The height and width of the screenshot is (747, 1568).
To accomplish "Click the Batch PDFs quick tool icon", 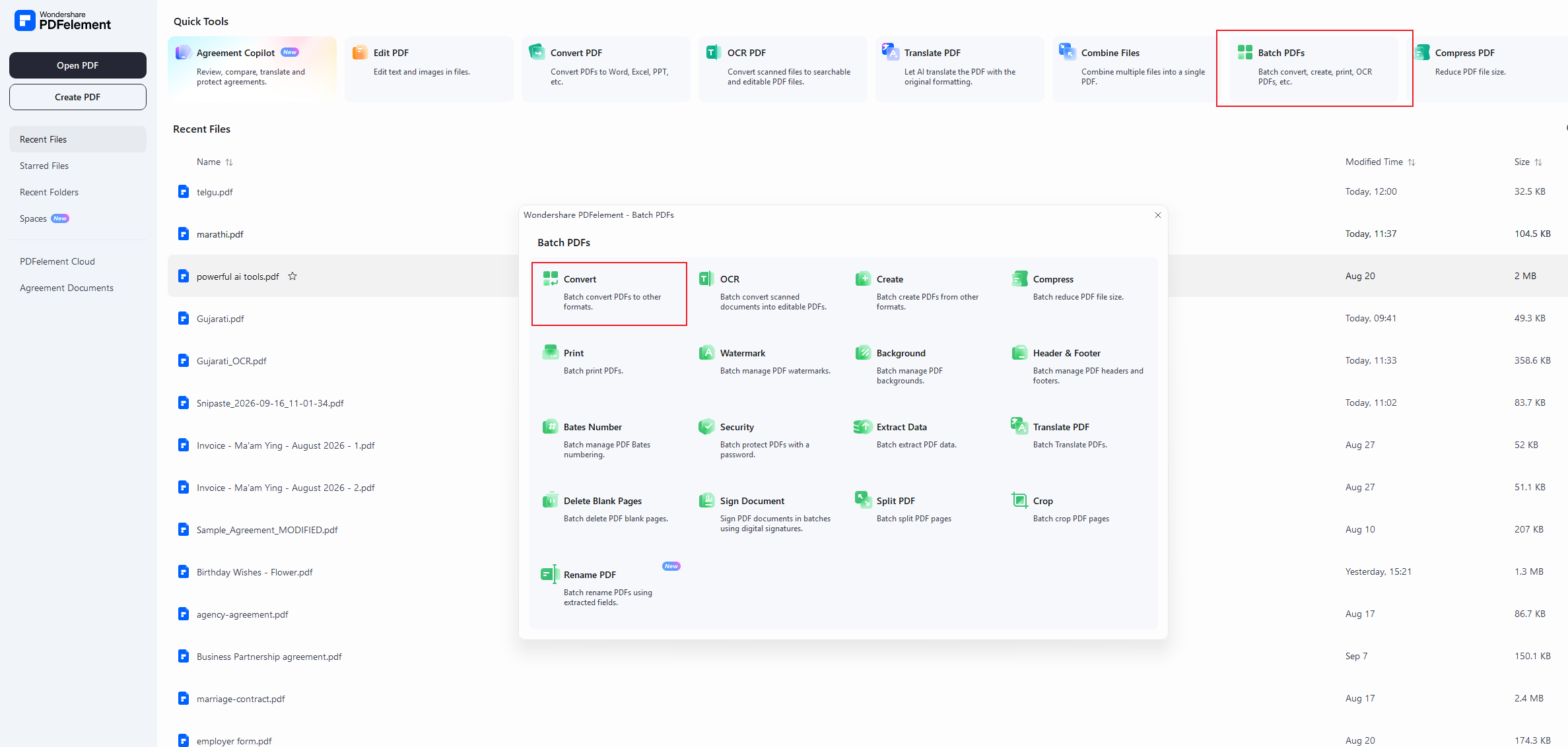I will click(x=1245, y=52).
